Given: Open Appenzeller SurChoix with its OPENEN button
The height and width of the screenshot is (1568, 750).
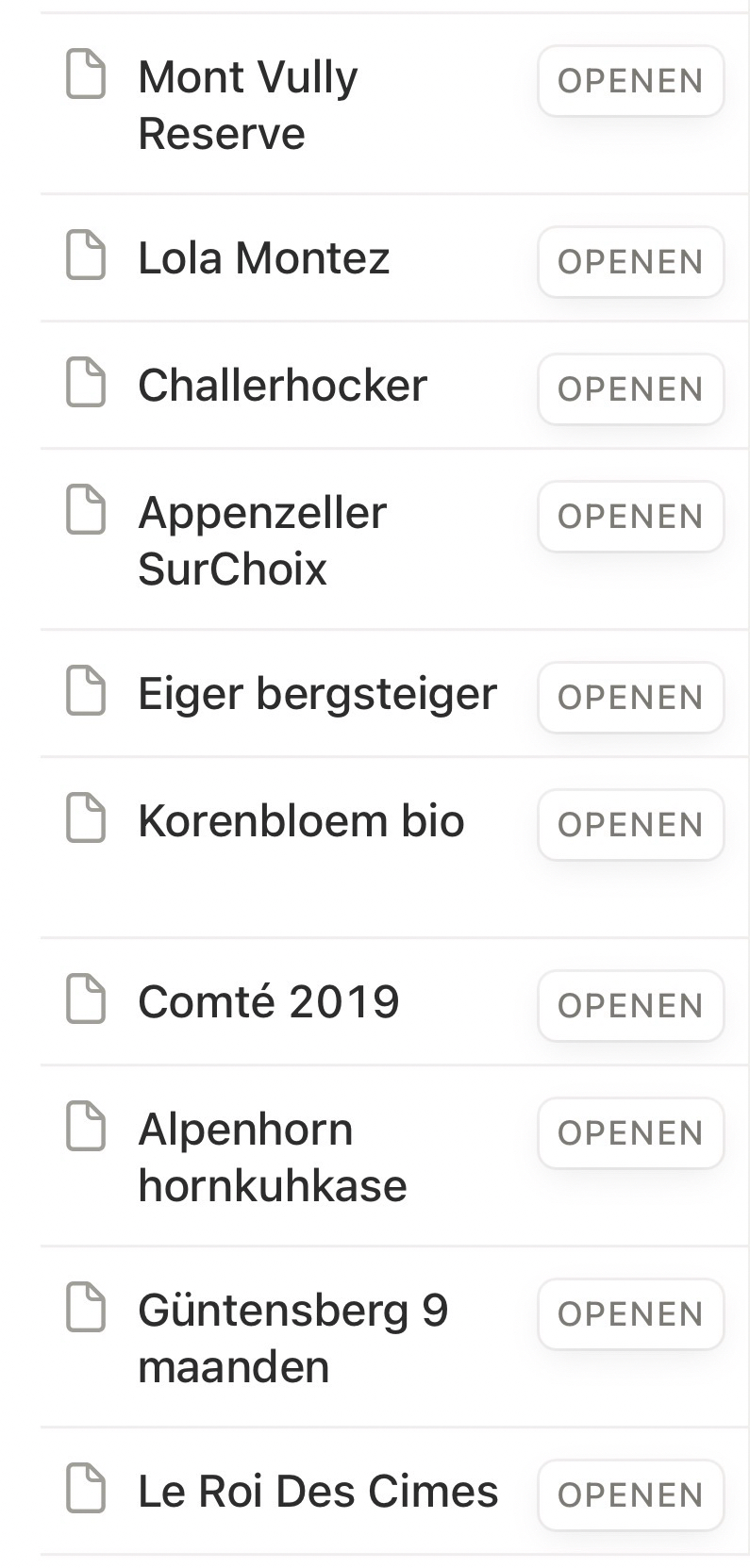Looking at the screenshot, I should point(630,516).
